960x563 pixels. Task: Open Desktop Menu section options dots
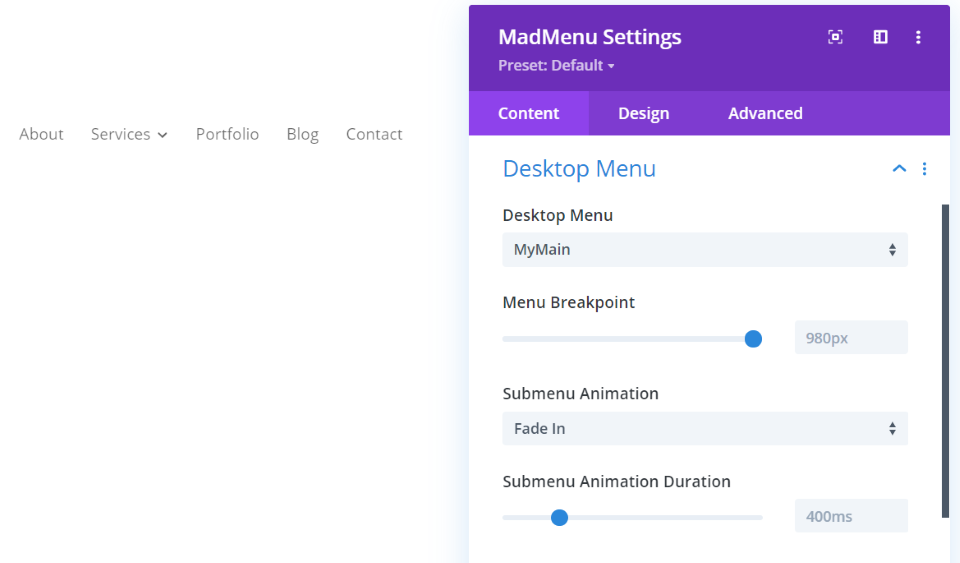pyautogui.click(x=924, y=169)
